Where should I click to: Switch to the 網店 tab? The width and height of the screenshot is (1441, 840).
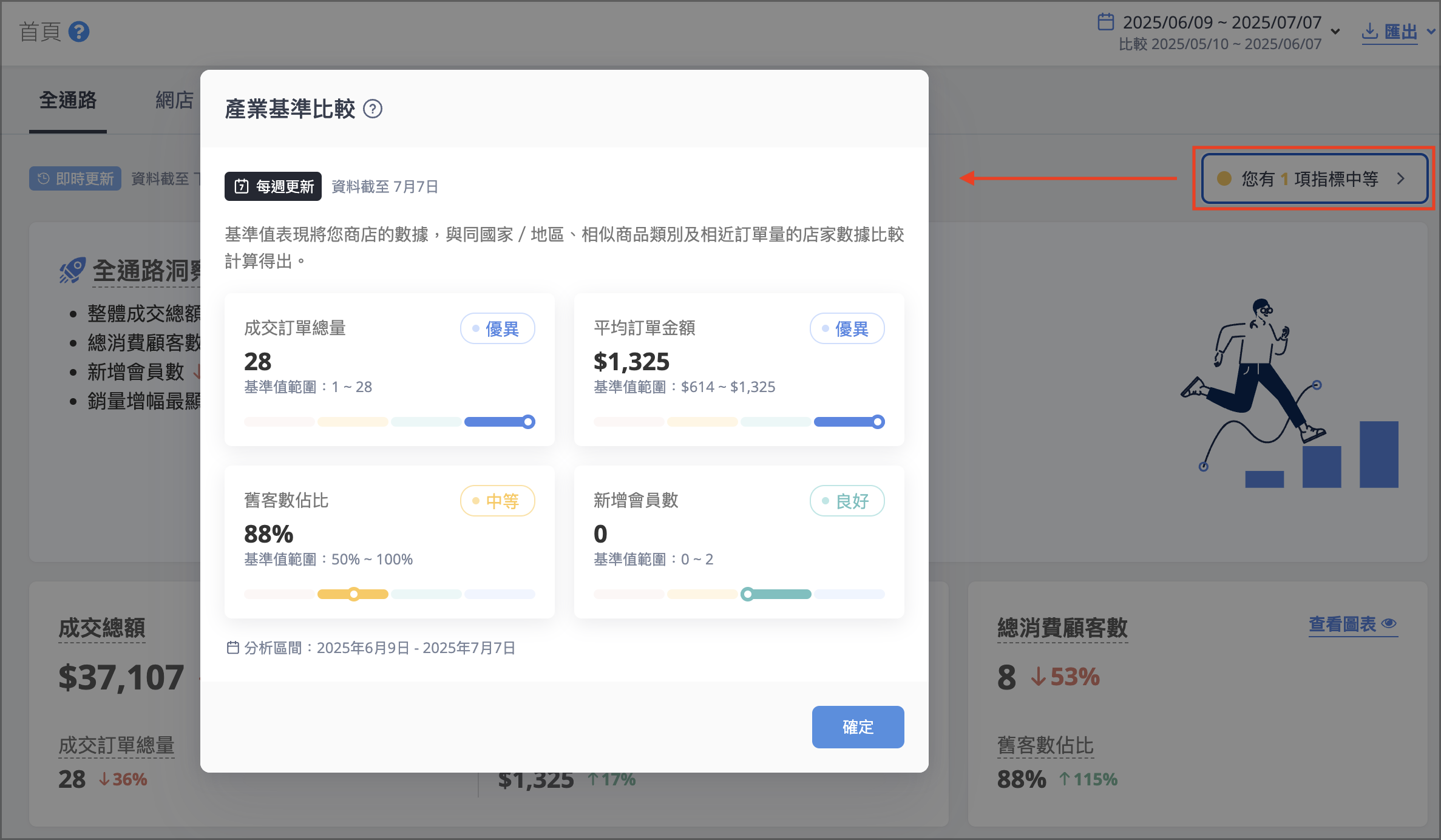click(174, 100)
